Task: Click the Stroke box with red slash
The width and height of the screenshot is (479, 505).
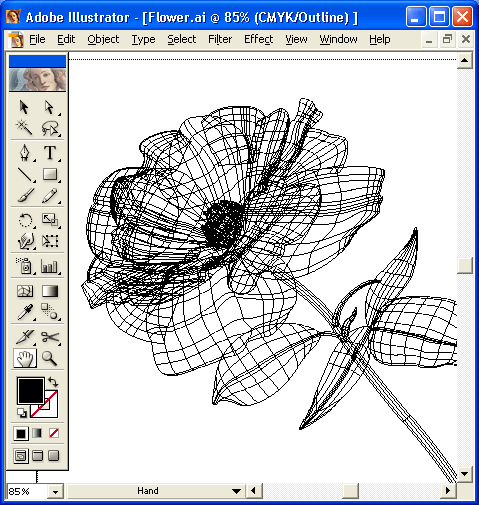Action: (50, 408)
